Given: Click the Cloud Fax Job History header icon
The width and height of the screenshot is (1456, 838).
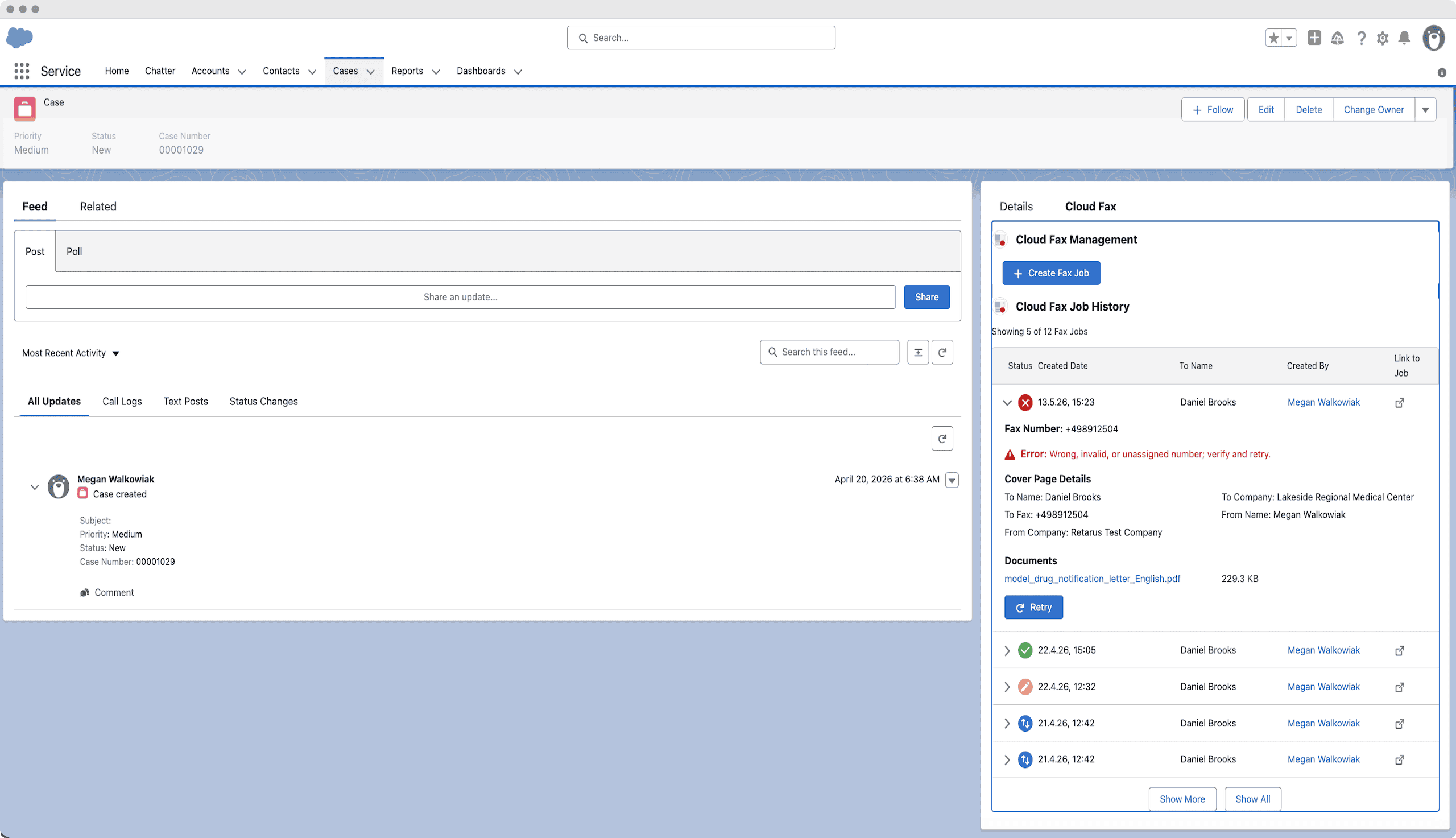Looking at the screenshot, I should (x=1000, y=306).
